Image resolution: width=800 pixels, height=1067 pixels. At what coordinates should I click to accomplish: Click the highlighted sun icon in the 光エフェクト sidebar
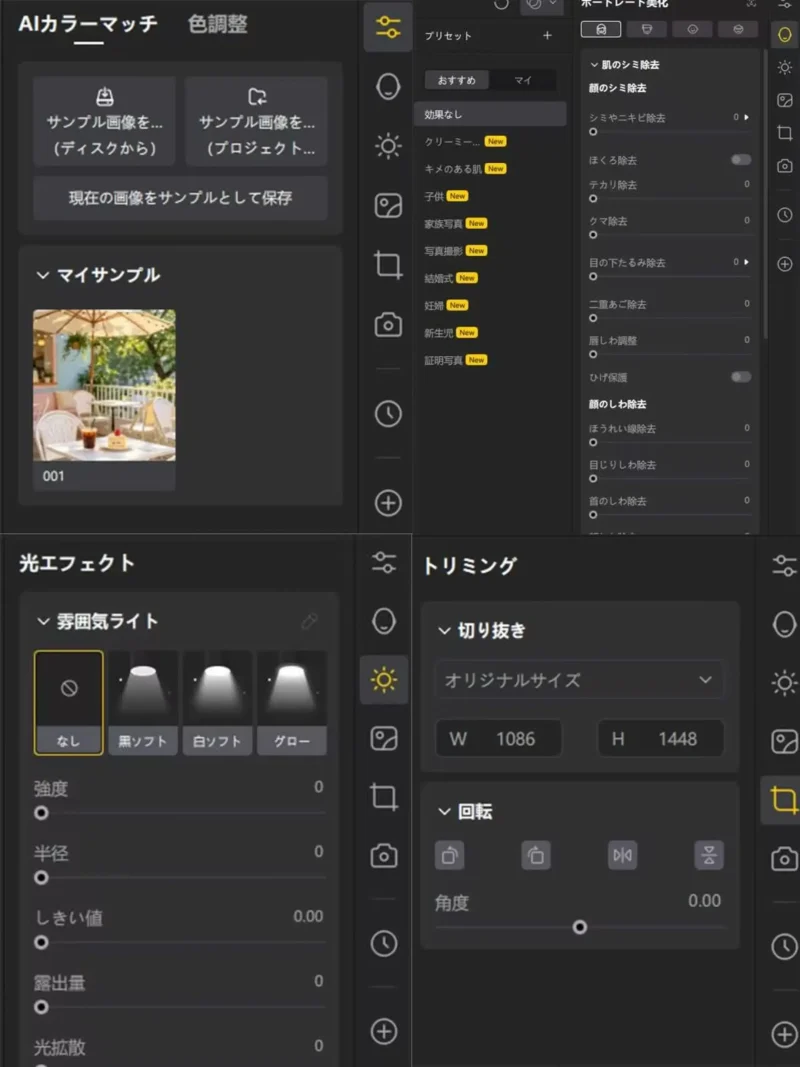point(384,680)
